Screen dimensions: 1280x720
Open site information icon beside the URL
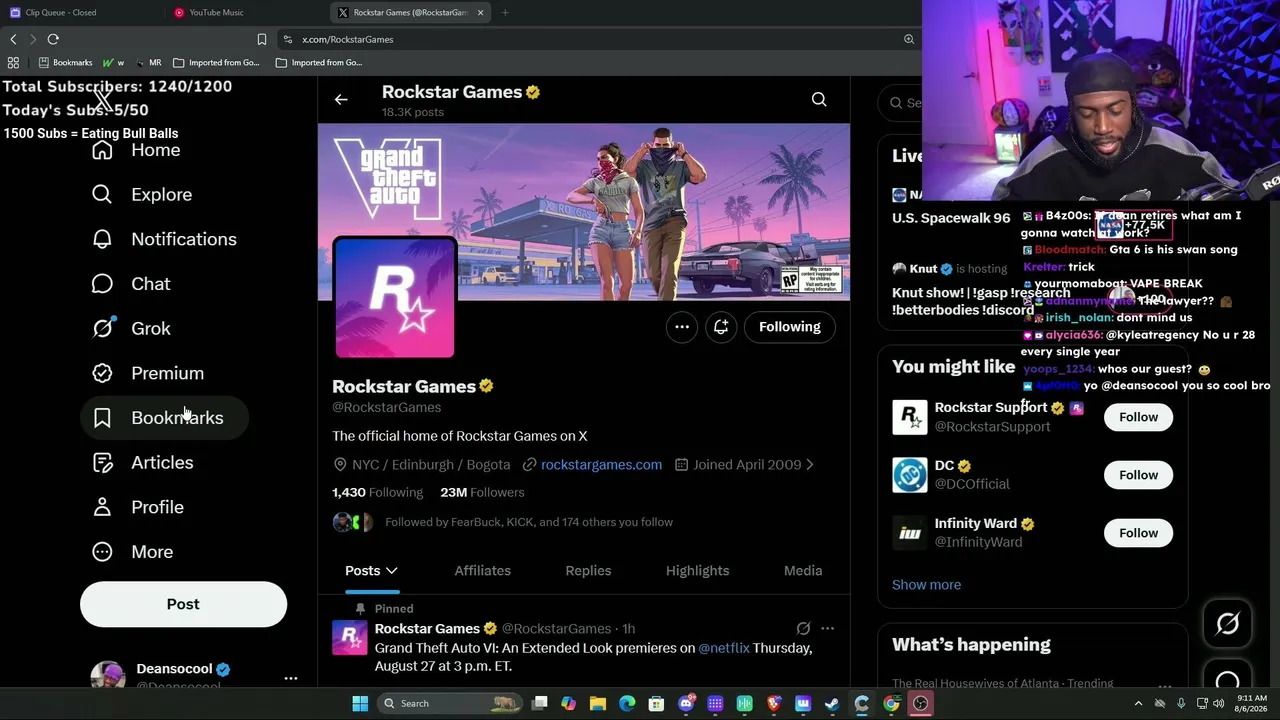[288, 39]
